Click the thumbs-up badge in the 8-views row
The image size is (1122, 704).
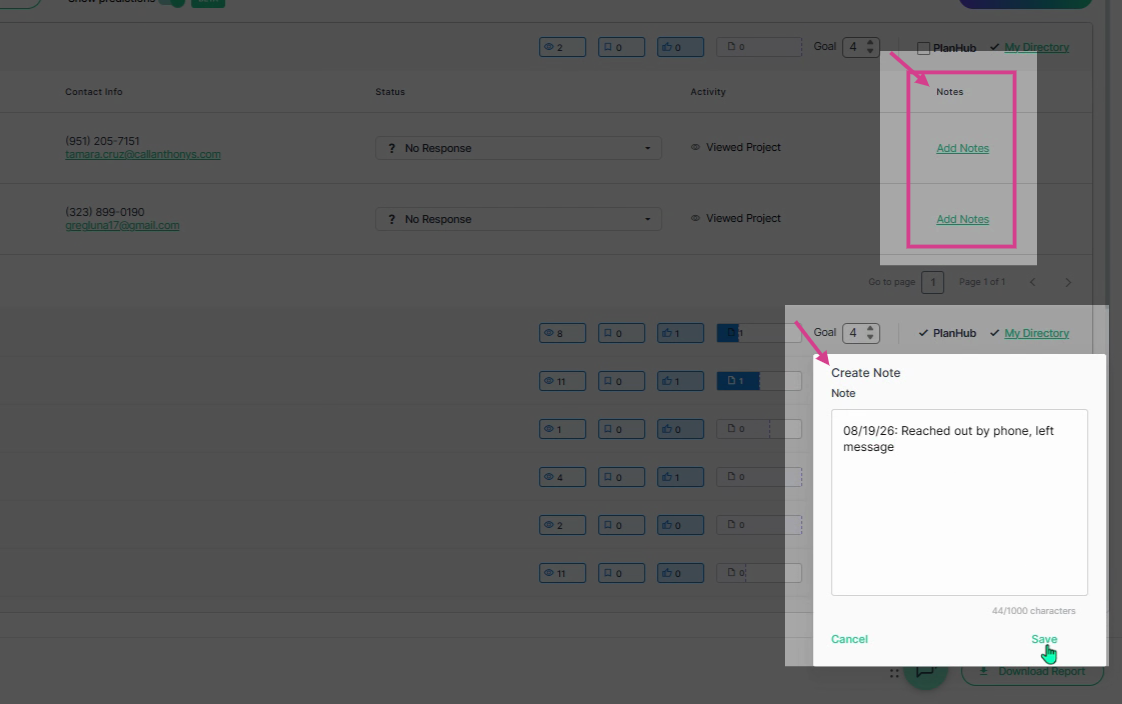pyautogui.click(x=680, y=333)
